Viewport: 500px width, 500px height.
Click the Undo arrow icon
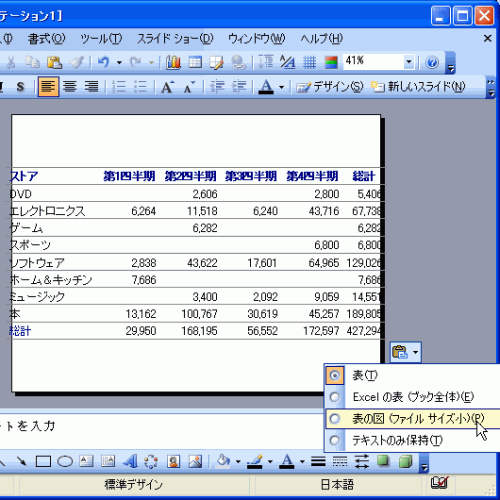pyautogui.click(x=104, y=62)
